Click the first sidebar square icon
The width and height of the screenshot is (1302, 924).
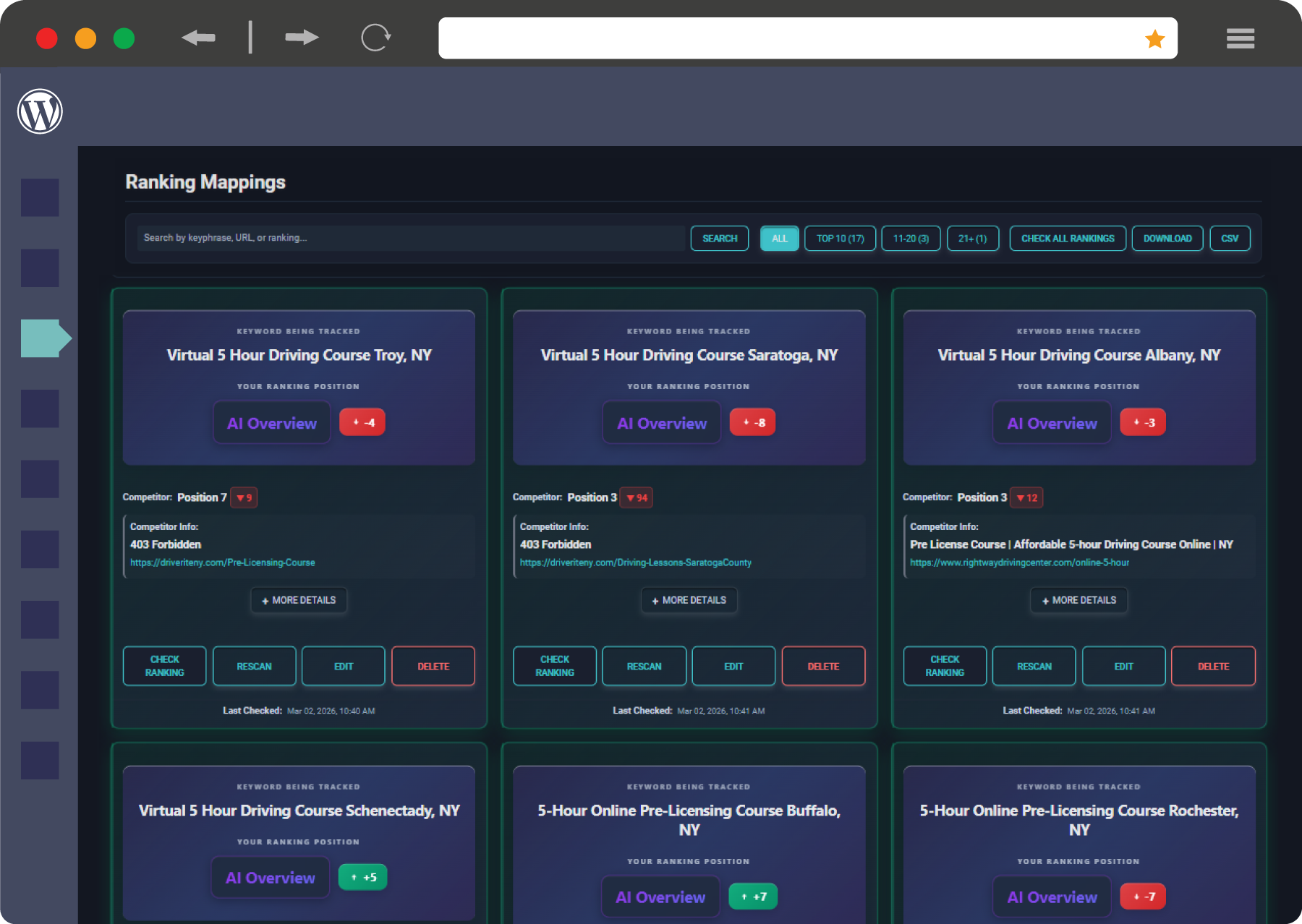[40, 197]
